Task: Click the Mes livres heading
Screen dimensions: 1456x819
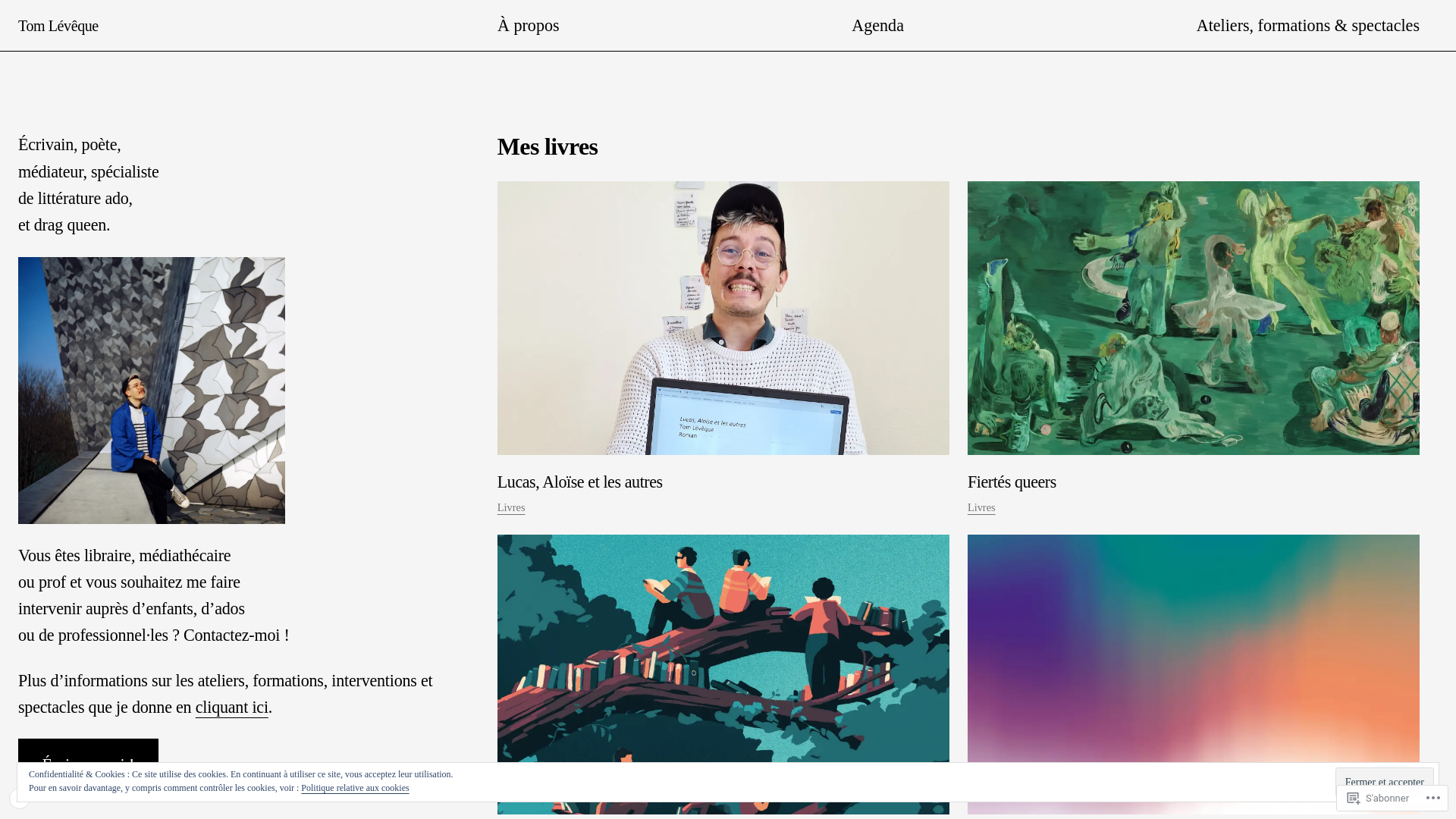Action: [x=548, y=147]
